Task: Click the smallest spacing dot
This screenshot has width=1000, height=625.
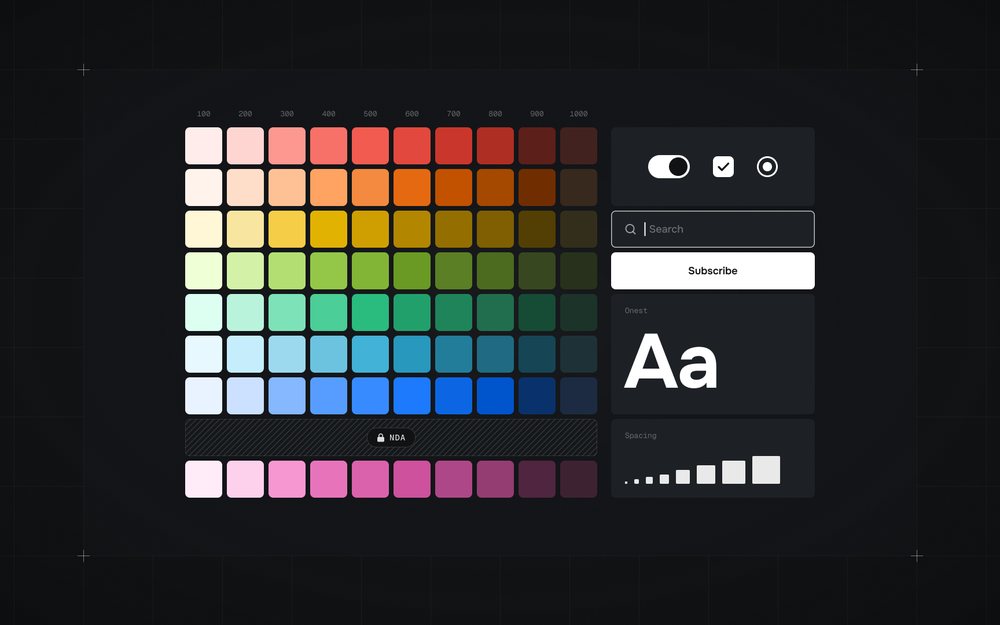Action: tap(626, 482)
